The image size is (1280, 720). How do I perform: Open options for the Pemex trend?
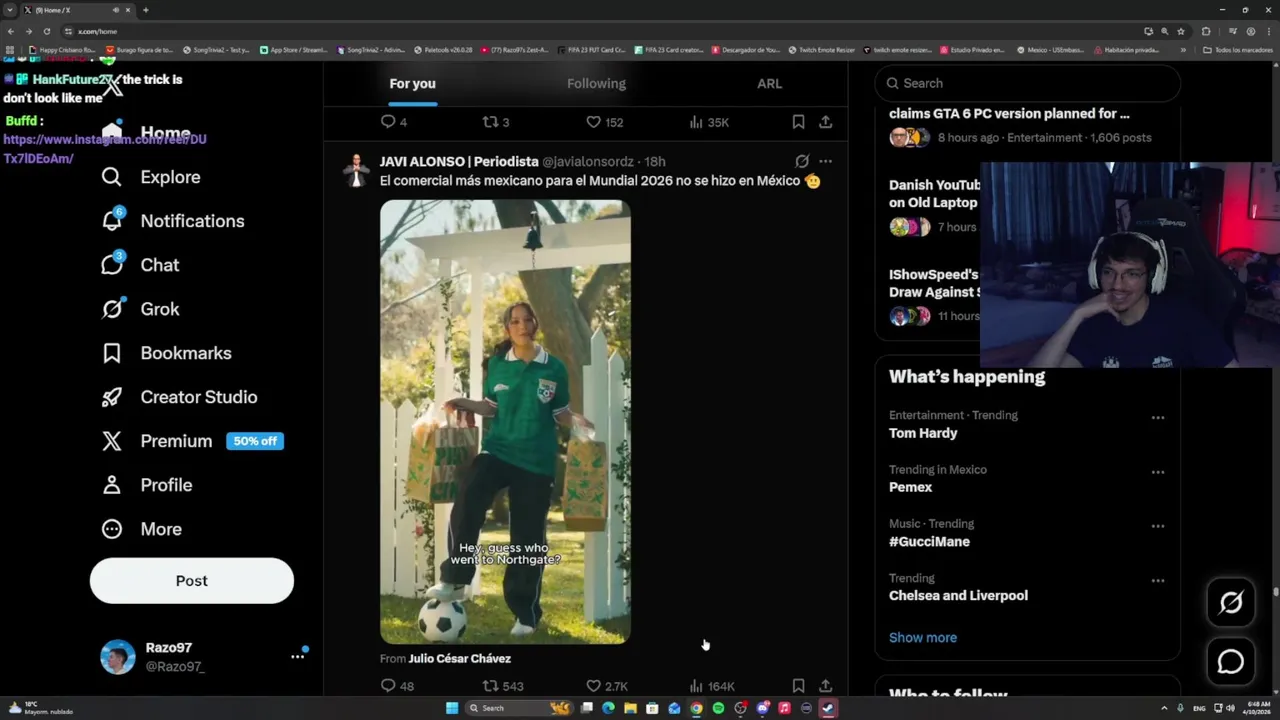pyautogui.click(x=1157, y=472)
